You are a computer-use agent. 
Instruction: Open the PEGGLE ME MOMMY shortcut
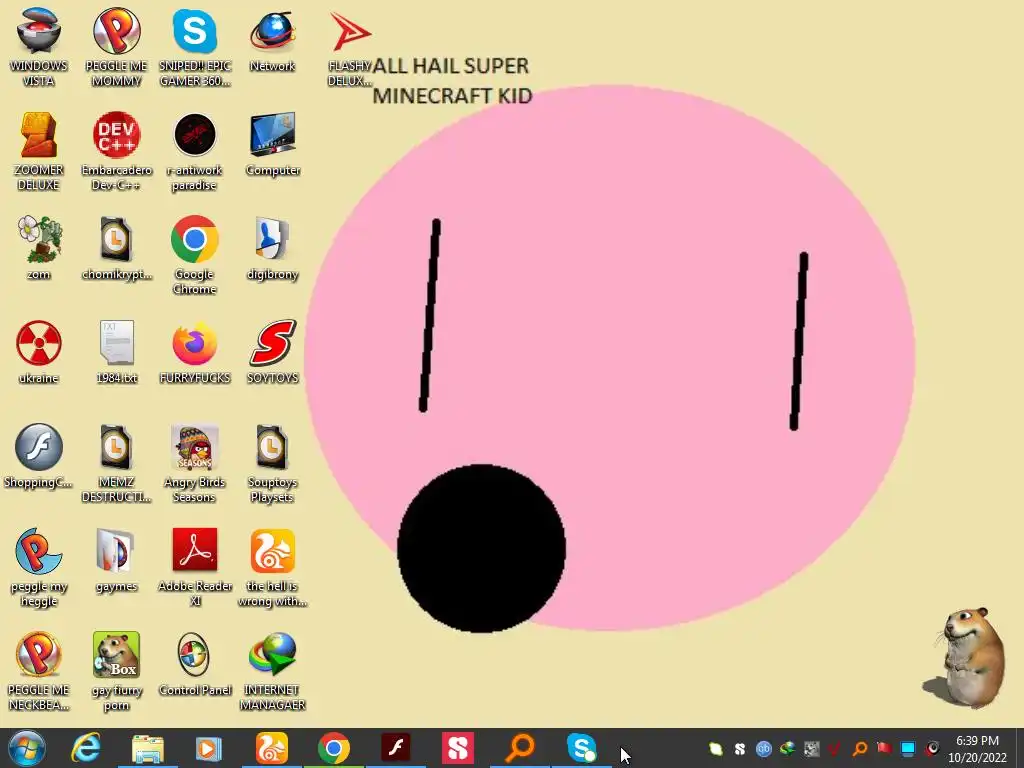[116, 48]
